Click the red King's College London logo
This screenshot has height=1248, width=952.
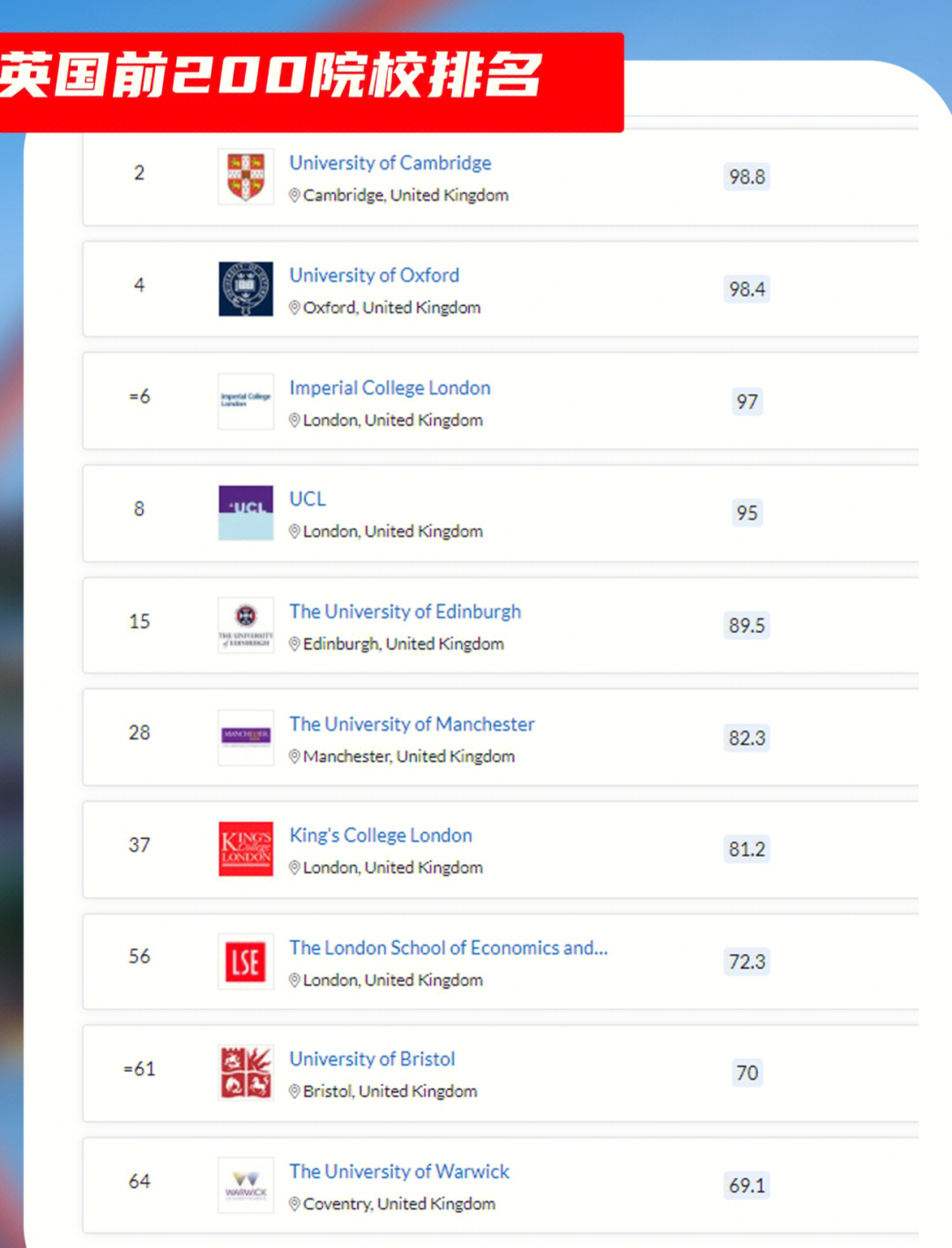click(x=246, y=849)
